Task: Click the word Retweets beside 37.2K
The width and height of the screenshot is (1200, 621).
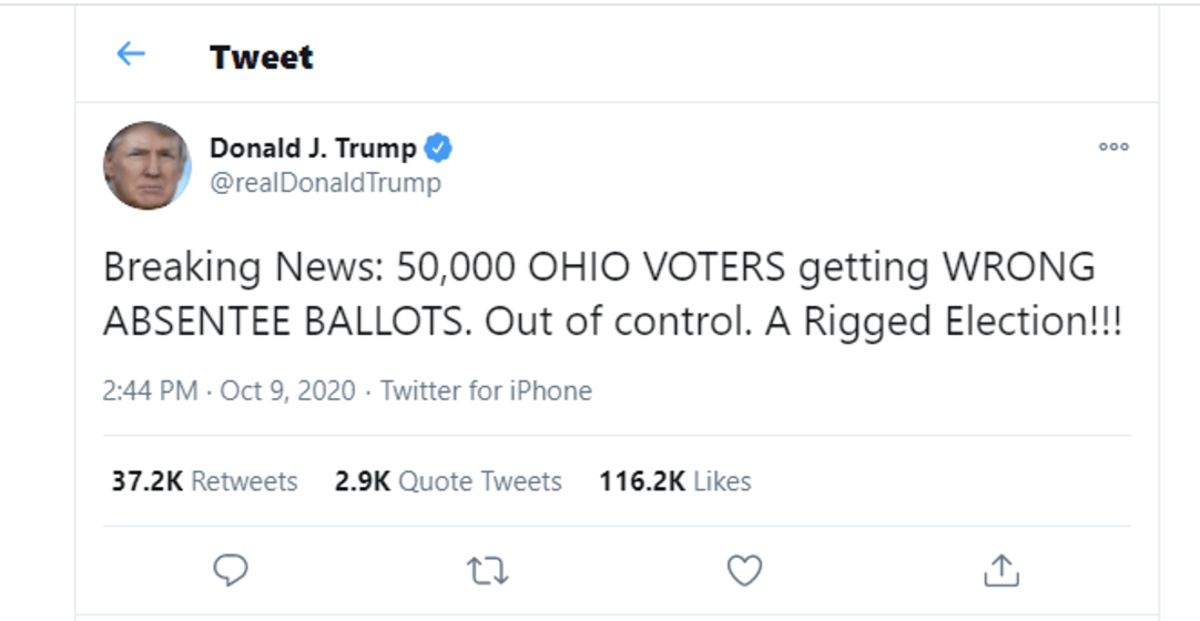Action: [x=244, y=481]
